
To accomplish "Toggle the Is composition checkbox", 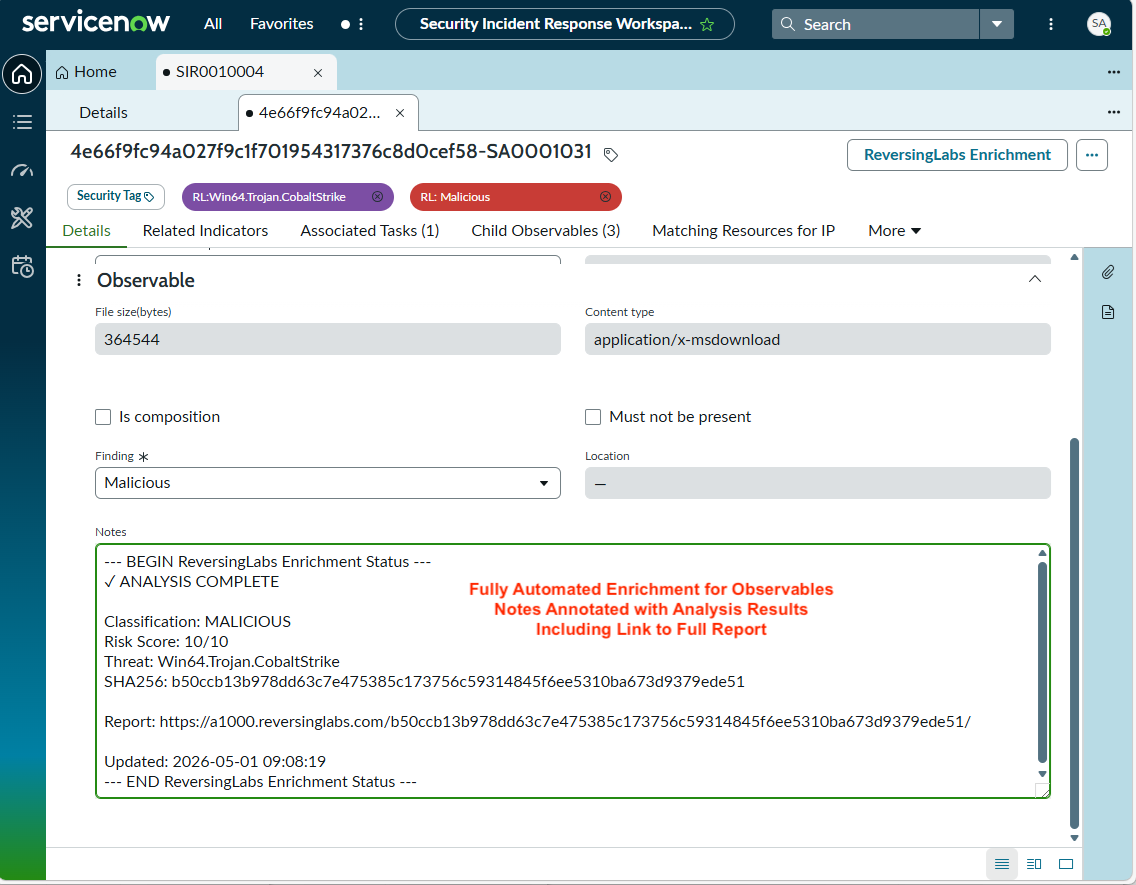I will pyautogui.click(x=103, y=417).
